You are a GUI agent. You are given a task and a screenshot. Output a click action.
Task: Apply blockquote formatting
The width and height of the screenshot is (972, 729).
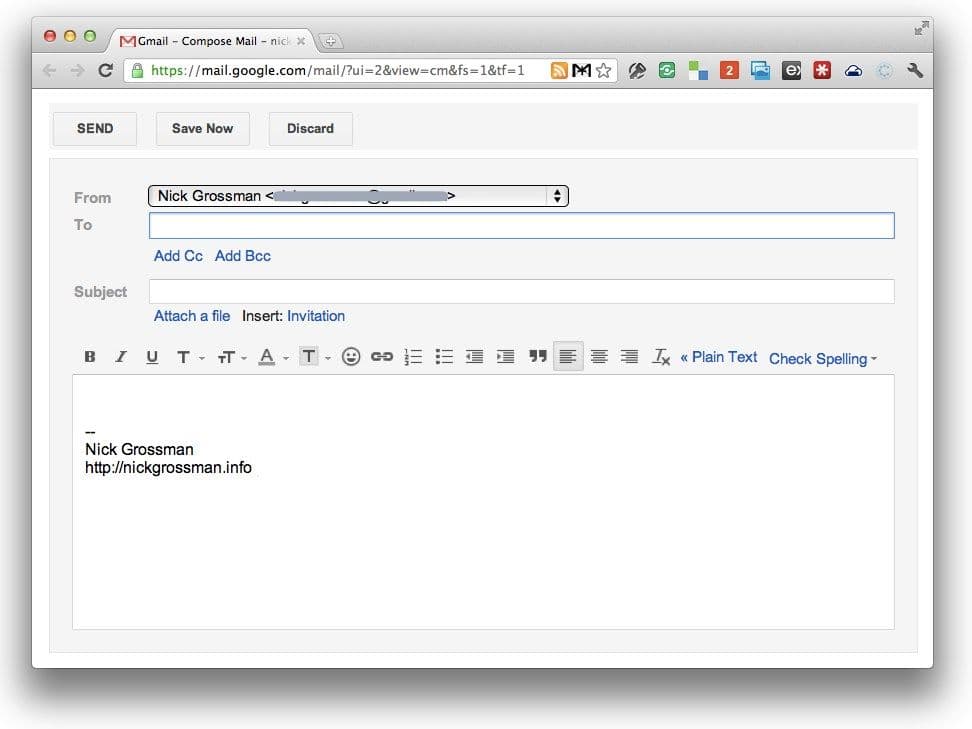click(538, 357)
